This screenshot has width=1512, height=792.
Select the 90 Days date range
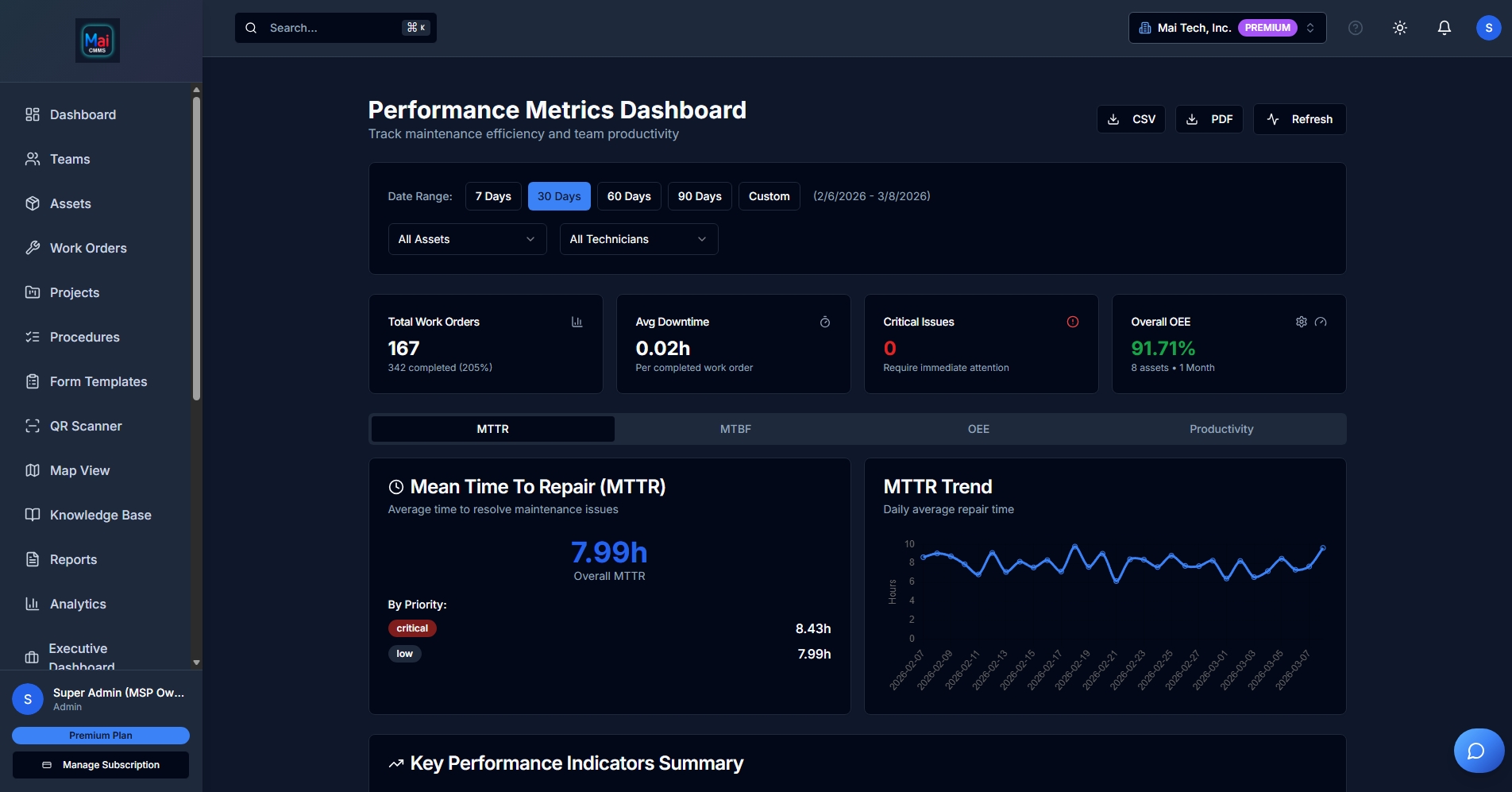(x=699, y=196)
